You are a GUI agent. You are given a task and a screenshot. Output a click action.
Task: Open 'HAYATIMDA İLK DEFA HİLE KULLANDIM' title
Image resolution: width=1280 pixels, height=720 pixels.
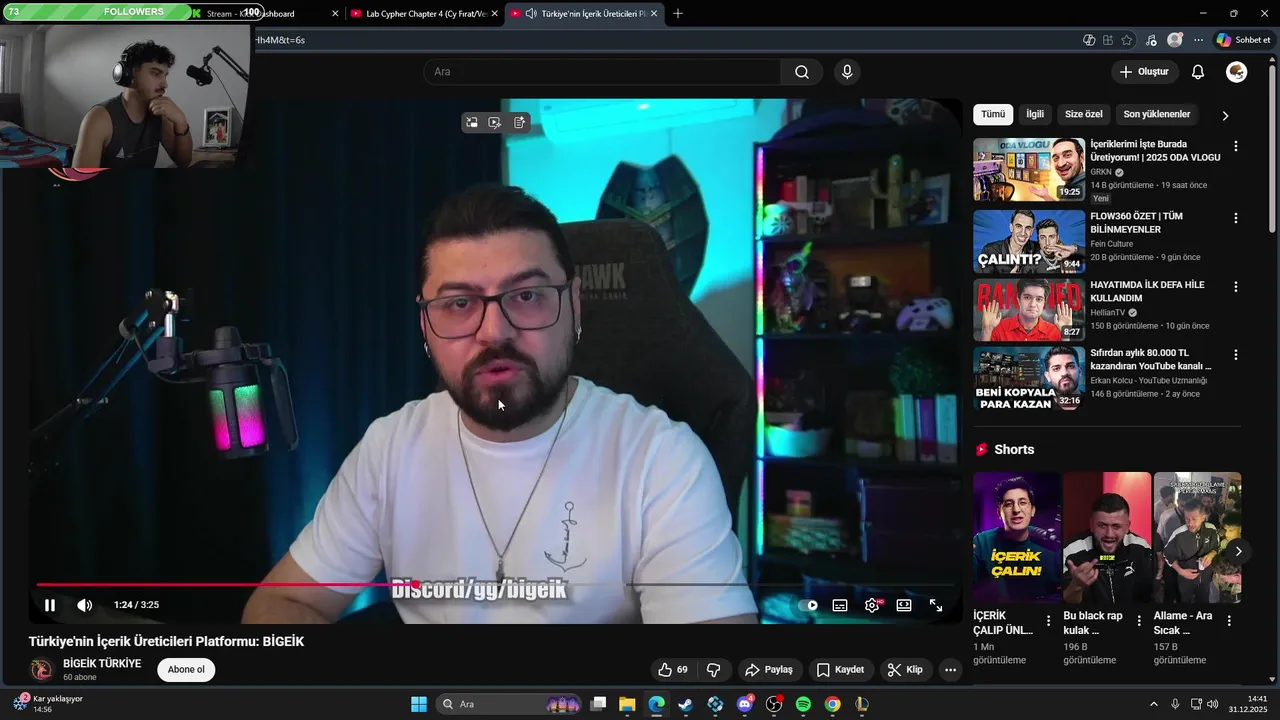[1147, 291]
